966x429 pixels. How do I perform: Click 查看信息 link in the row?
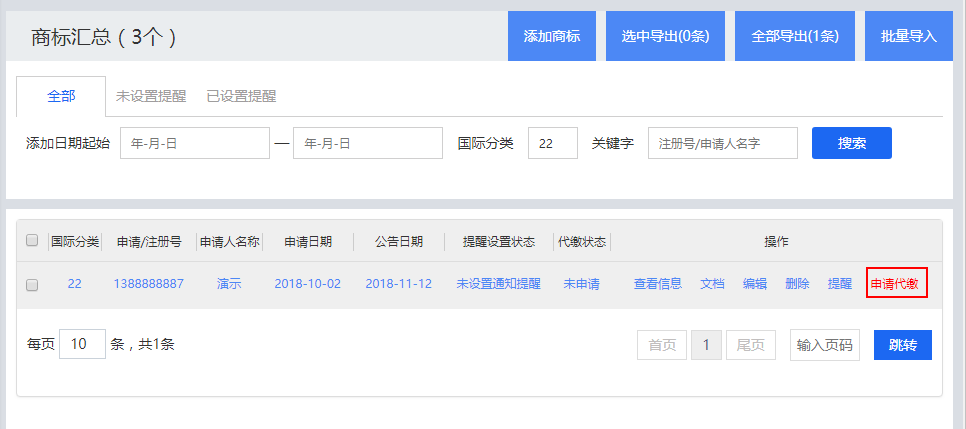[657, 284]
